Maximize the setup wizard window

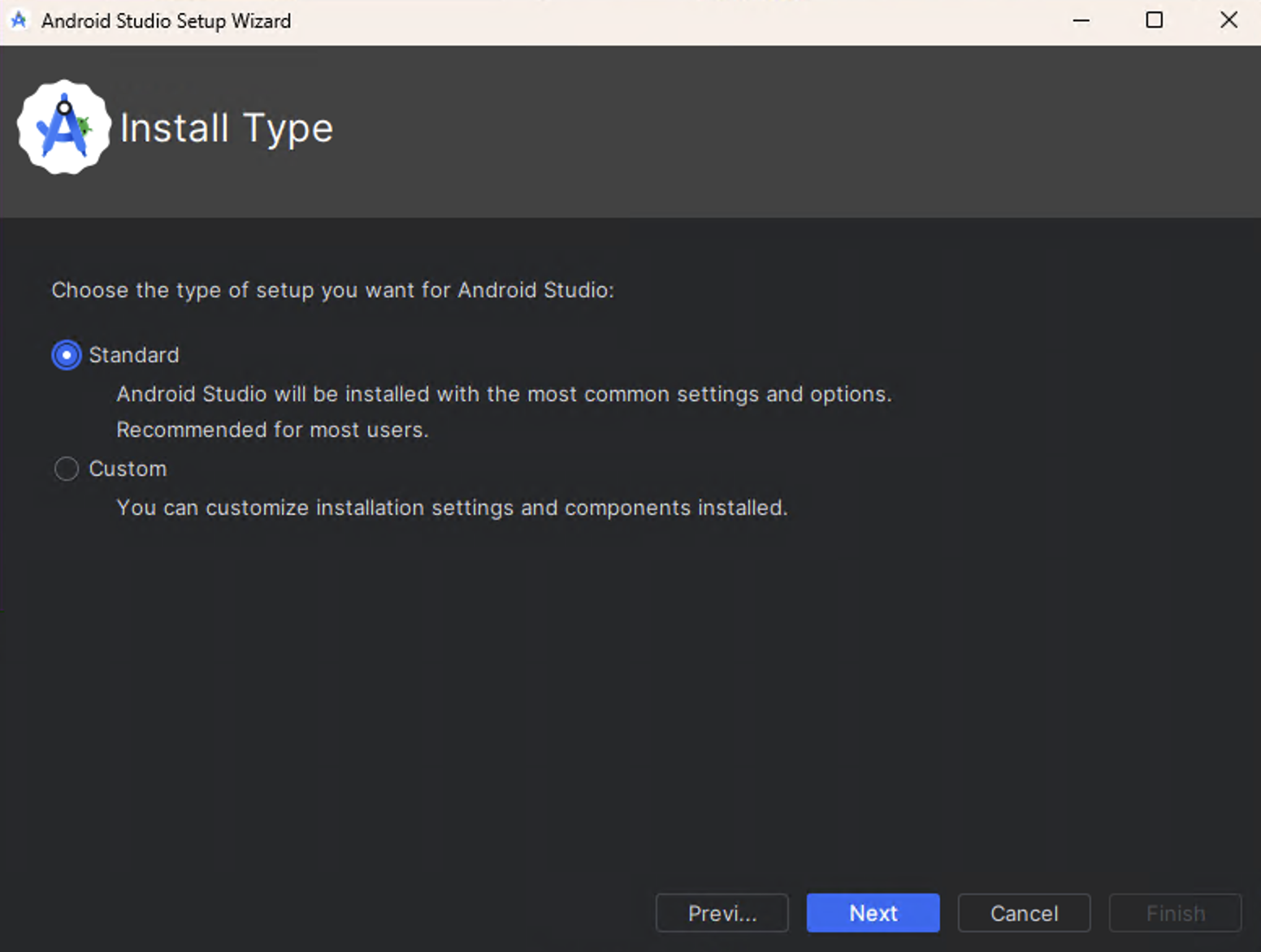click(1154, 20)
